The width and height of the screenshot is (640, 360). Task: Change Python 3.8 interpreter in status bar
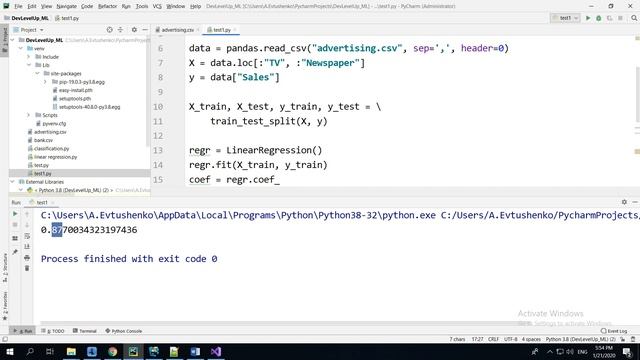pyautogui.click(x=580, y=339)
